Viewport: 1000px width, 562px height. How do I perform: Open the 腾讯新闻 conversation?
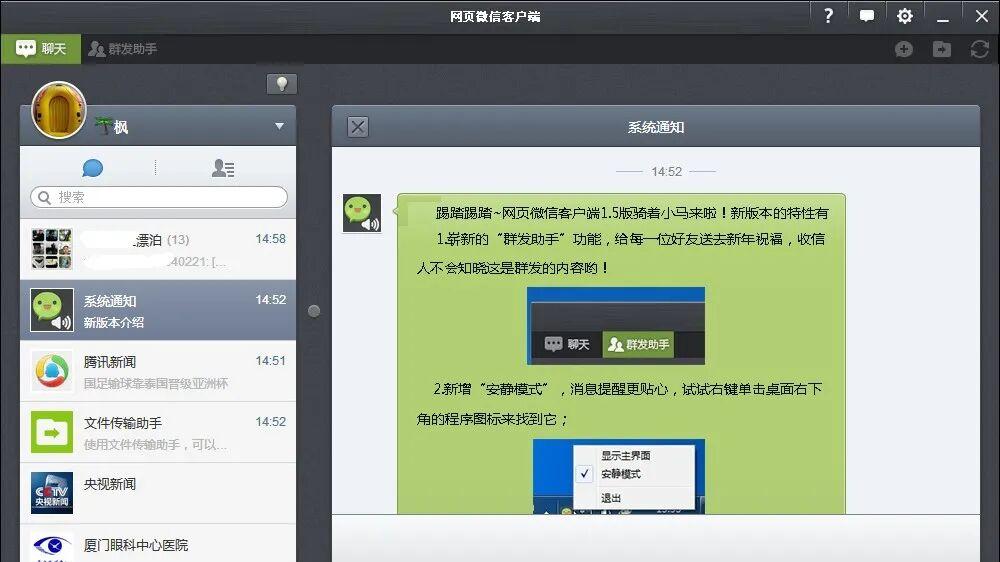coord(158,371)
